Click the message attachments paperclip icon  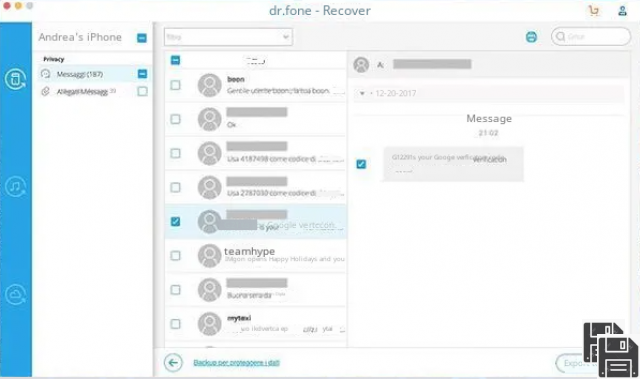click(46, 91)
